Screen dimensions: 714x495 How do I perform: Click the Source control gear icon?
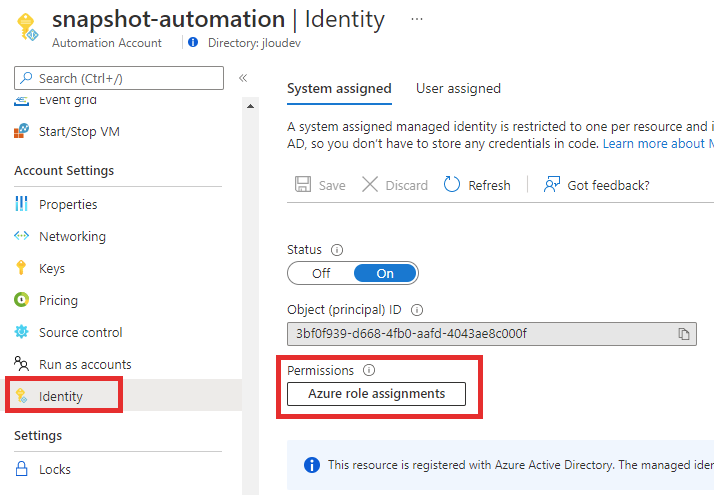tap(21, 332)
